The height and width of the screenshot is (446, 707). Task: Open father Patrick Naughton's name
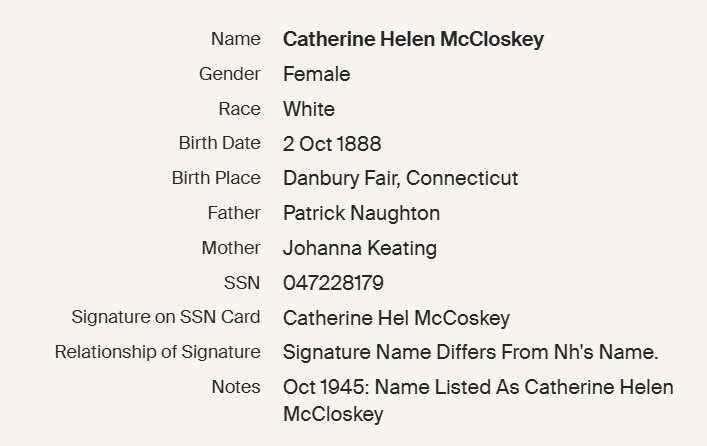(361, 213)
